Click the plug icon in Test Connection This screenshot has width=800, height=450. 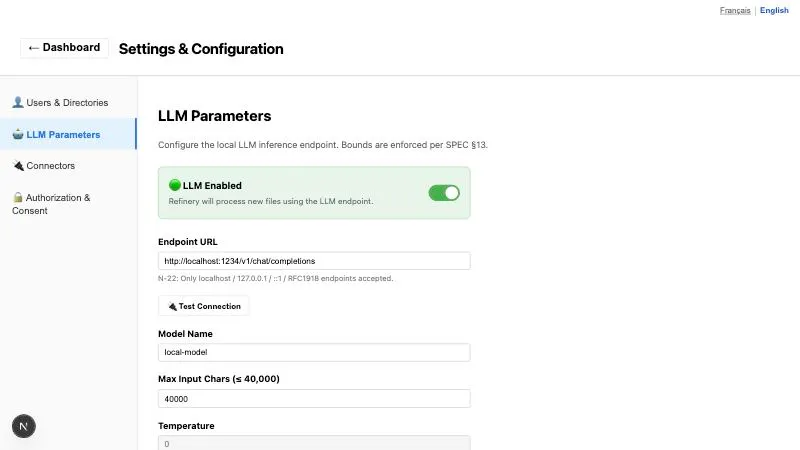[x=172, y=306]
